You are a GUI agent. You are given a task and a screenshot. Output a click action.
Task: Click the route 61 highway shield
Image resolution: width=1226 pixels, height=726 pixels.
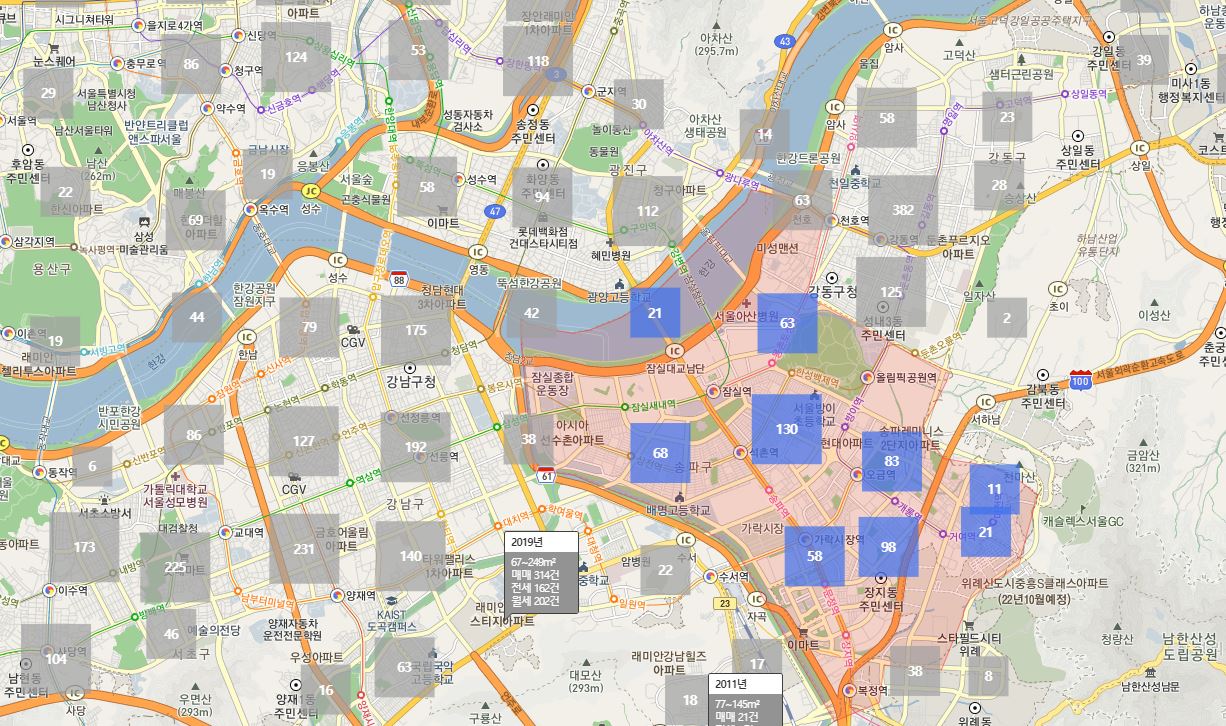[545, 473]
